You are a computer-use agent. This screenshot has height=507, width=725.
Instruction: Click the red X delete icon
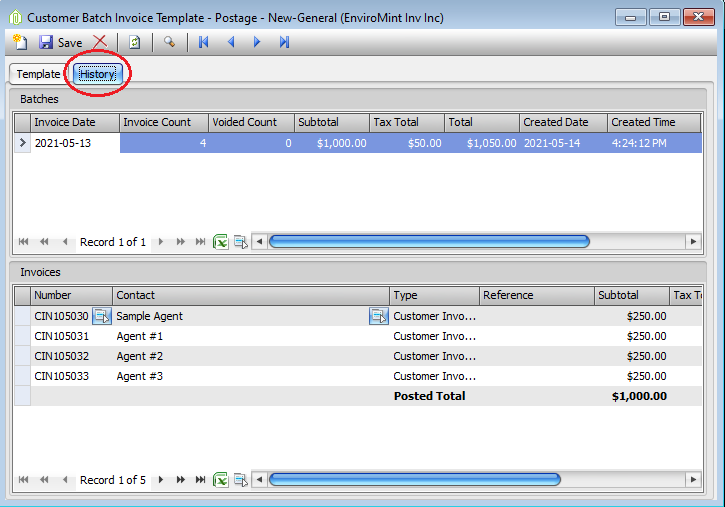coord(100,42)
